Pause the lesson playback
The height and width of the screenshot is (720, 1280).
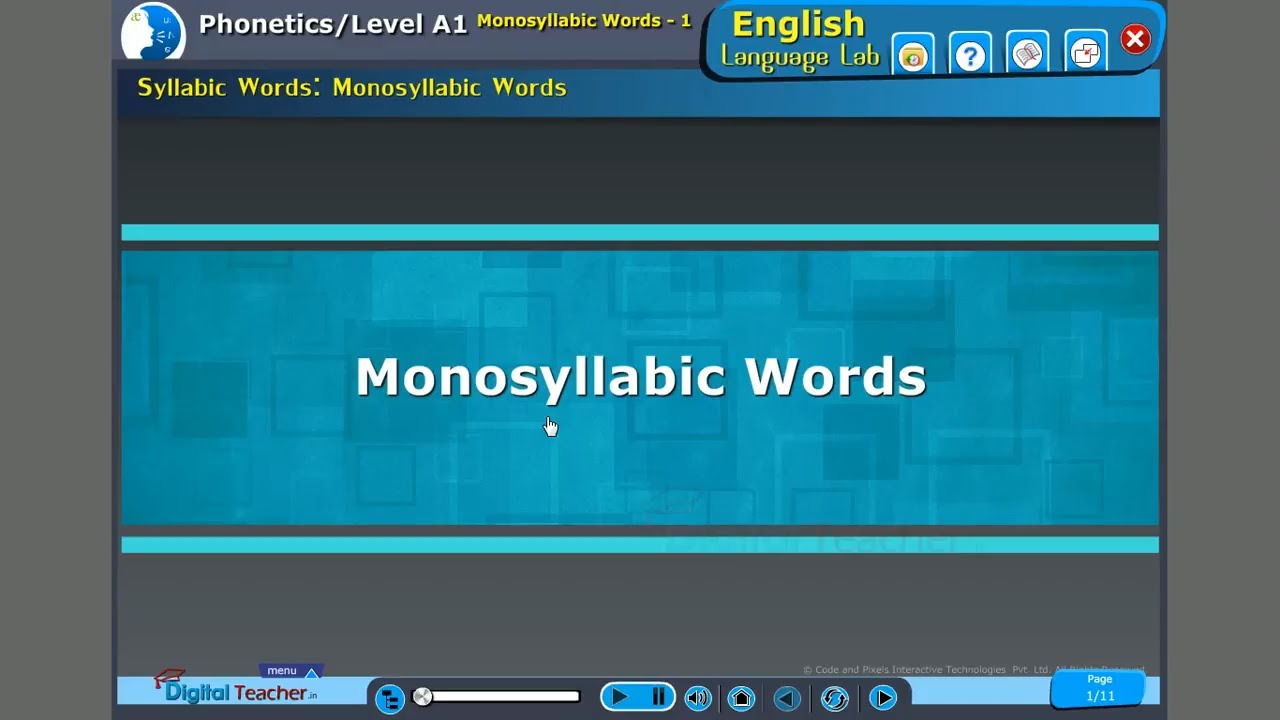[x=658, y=697]
